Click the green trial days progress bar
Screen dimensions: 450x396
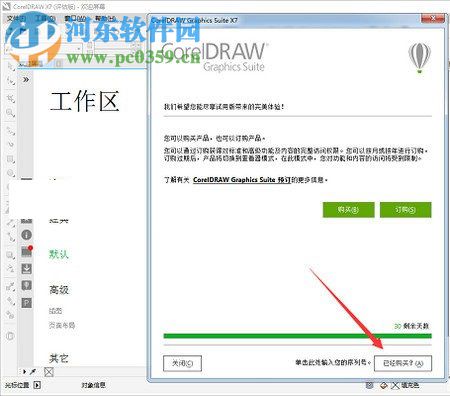point(297,336)
